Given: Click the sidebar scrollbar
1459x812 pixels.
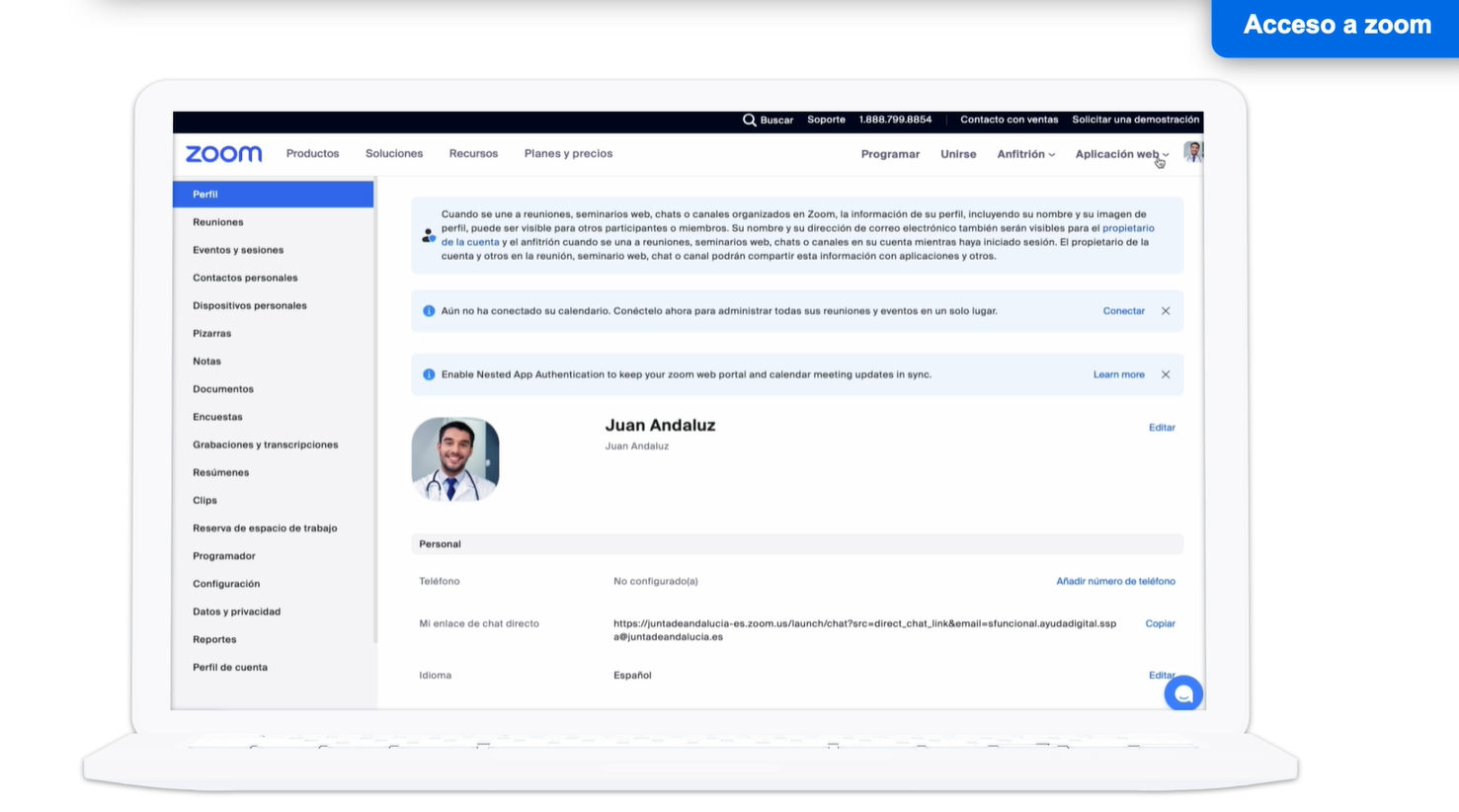Looking at the screenshot, I should point(375,410).
